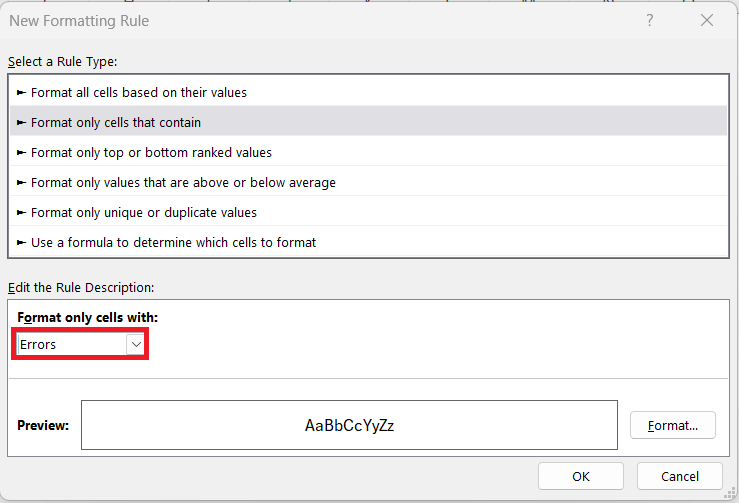Confirm the rule with OK
This screenshot has height=503, width=739.
point(581,476)
